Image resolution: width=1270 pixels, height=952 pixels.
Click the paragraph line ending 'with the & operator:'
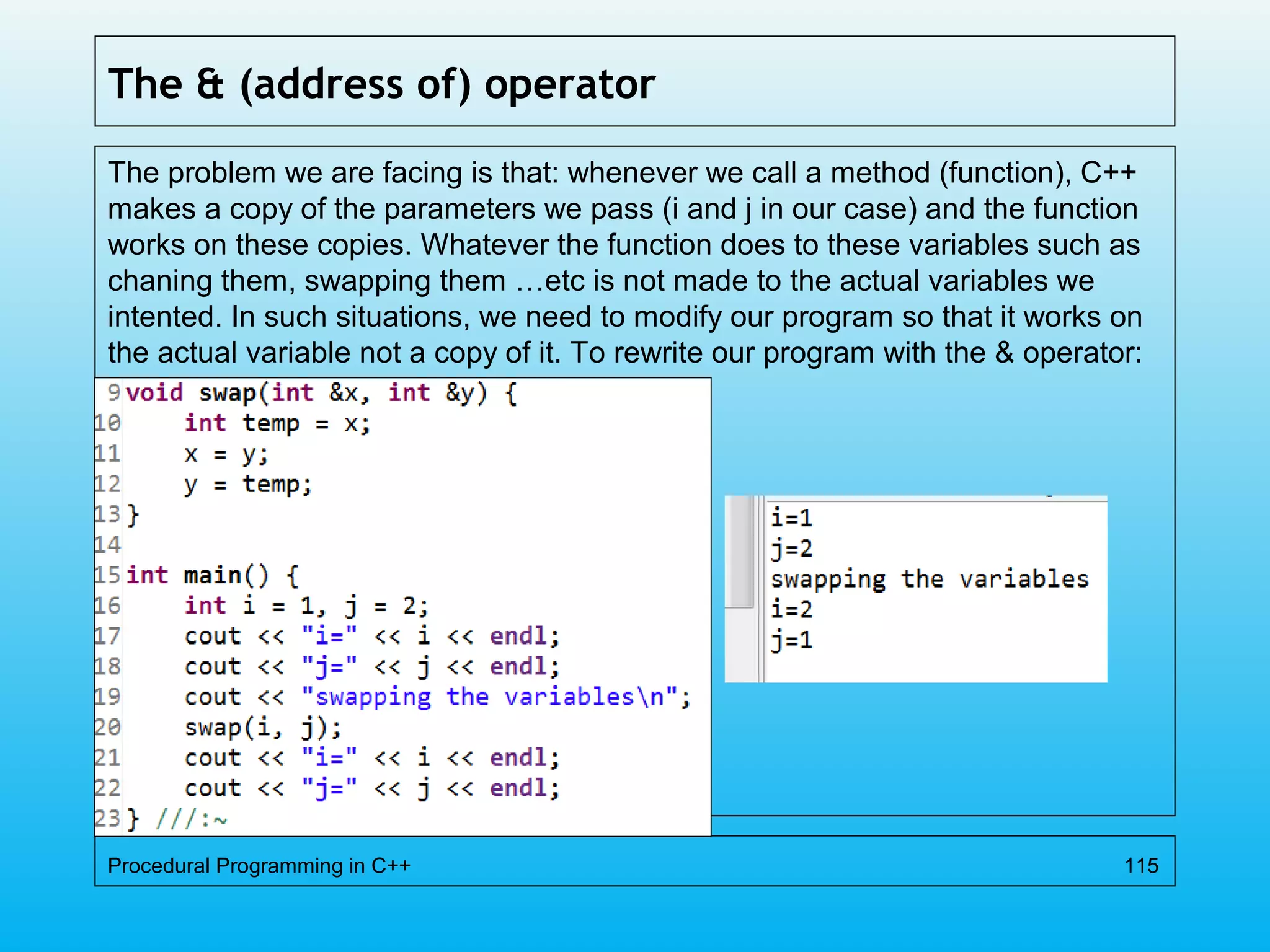[x=624, y=353]
